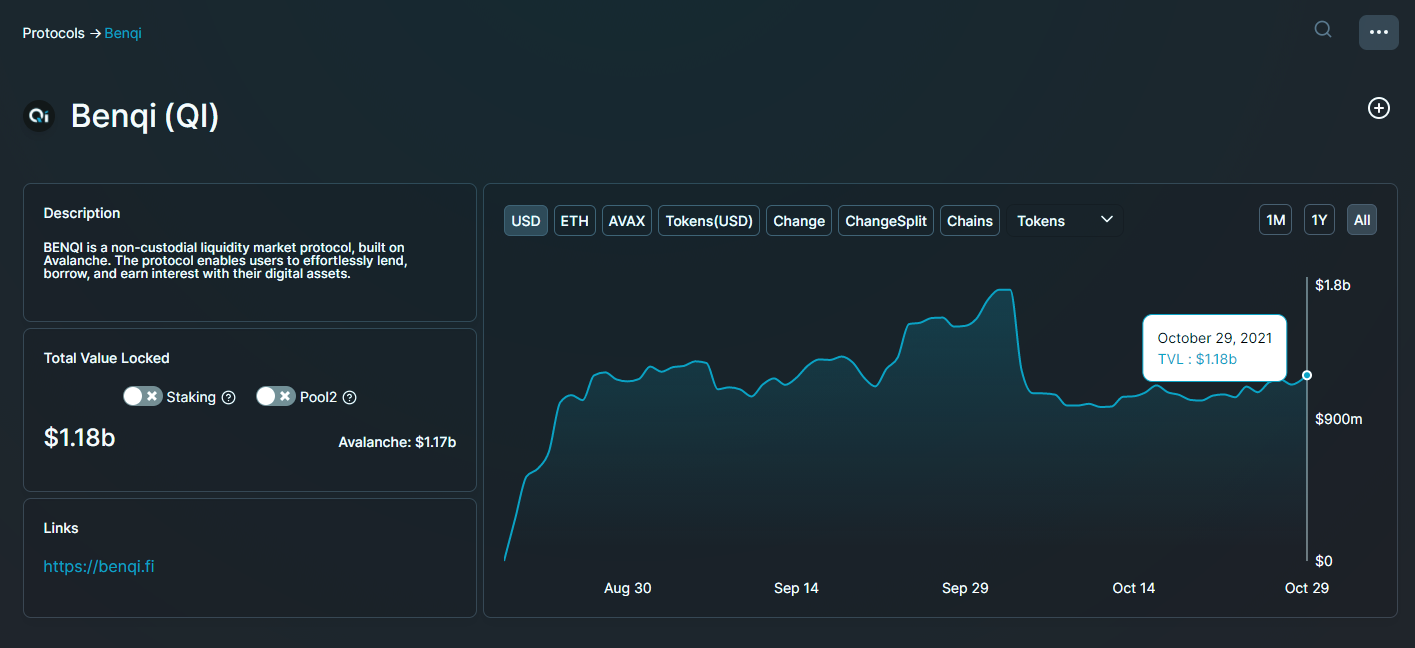Set chart range to 1M
The width and height of the screenshot is (1415, 648).
[x=1275, y=220]
